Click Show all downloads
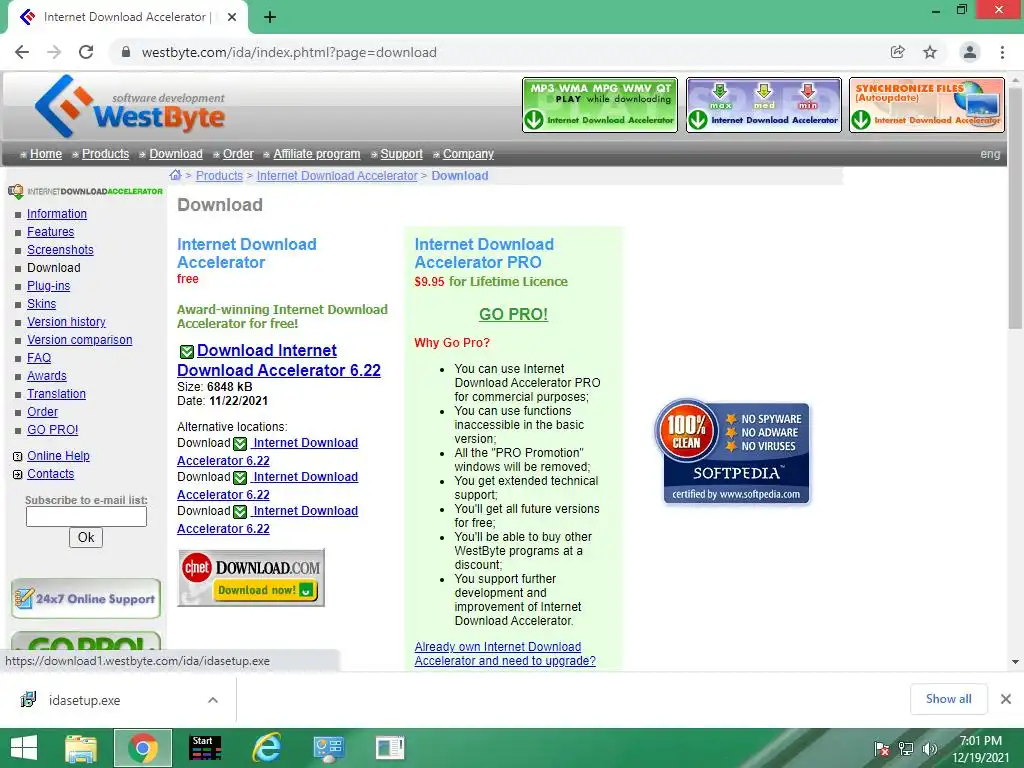The image size is (1024, 768). [x=948, y=699]
